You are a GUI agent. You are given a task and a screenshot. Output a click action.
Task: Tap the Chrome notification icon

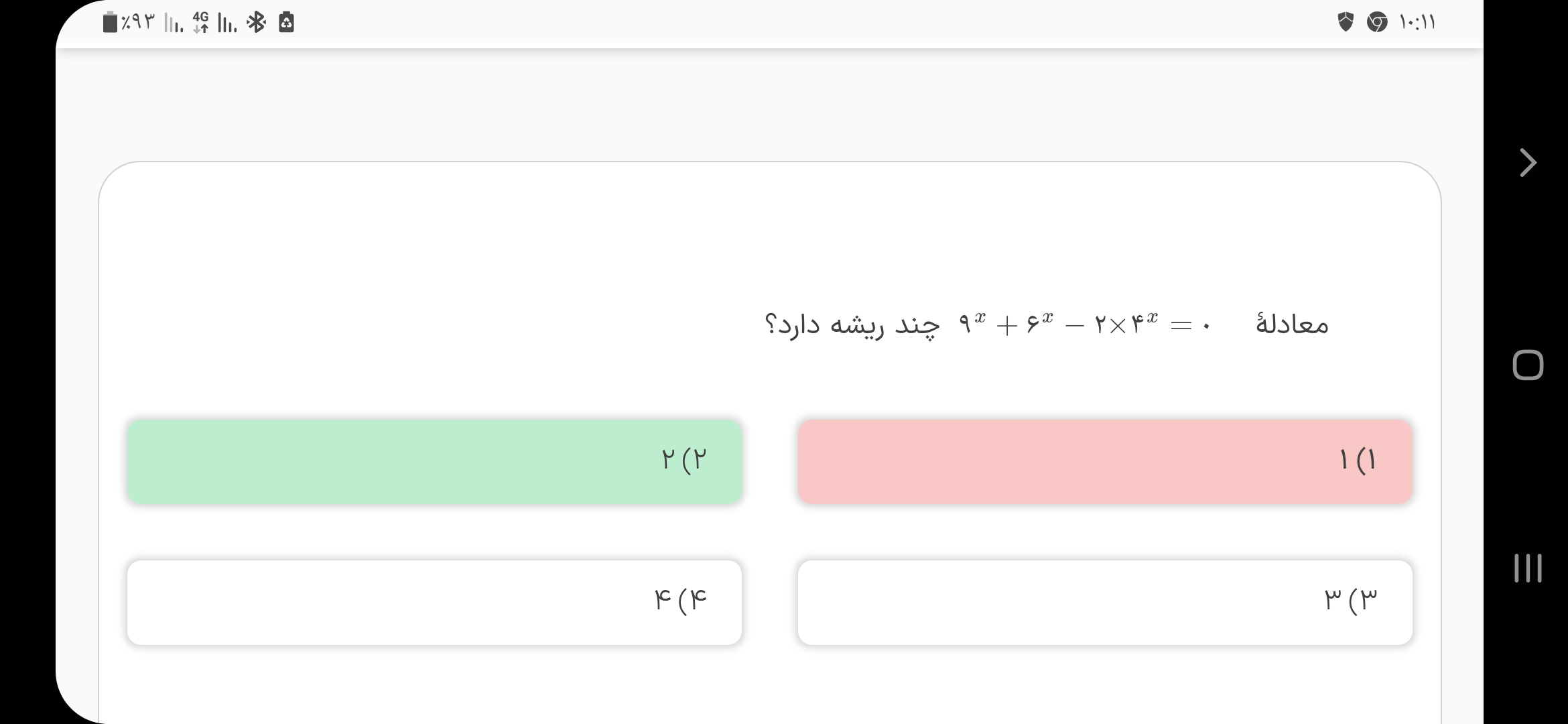pos(1376,22)
